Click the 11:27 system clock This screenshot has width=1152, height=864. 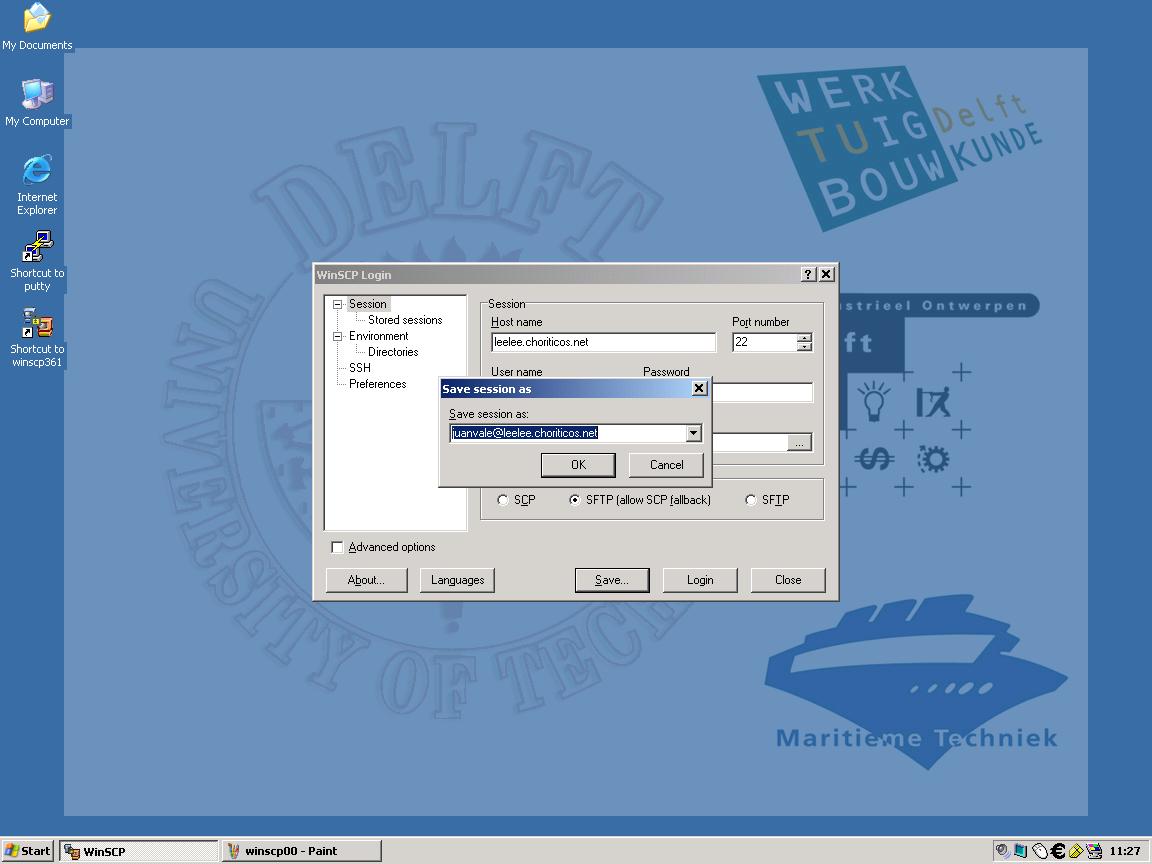(1124, 851)
